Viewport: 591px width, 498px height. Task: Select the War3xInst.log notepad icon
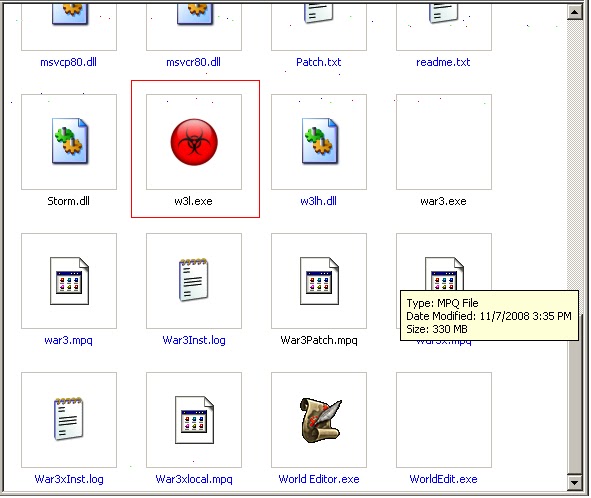point(69,419)
